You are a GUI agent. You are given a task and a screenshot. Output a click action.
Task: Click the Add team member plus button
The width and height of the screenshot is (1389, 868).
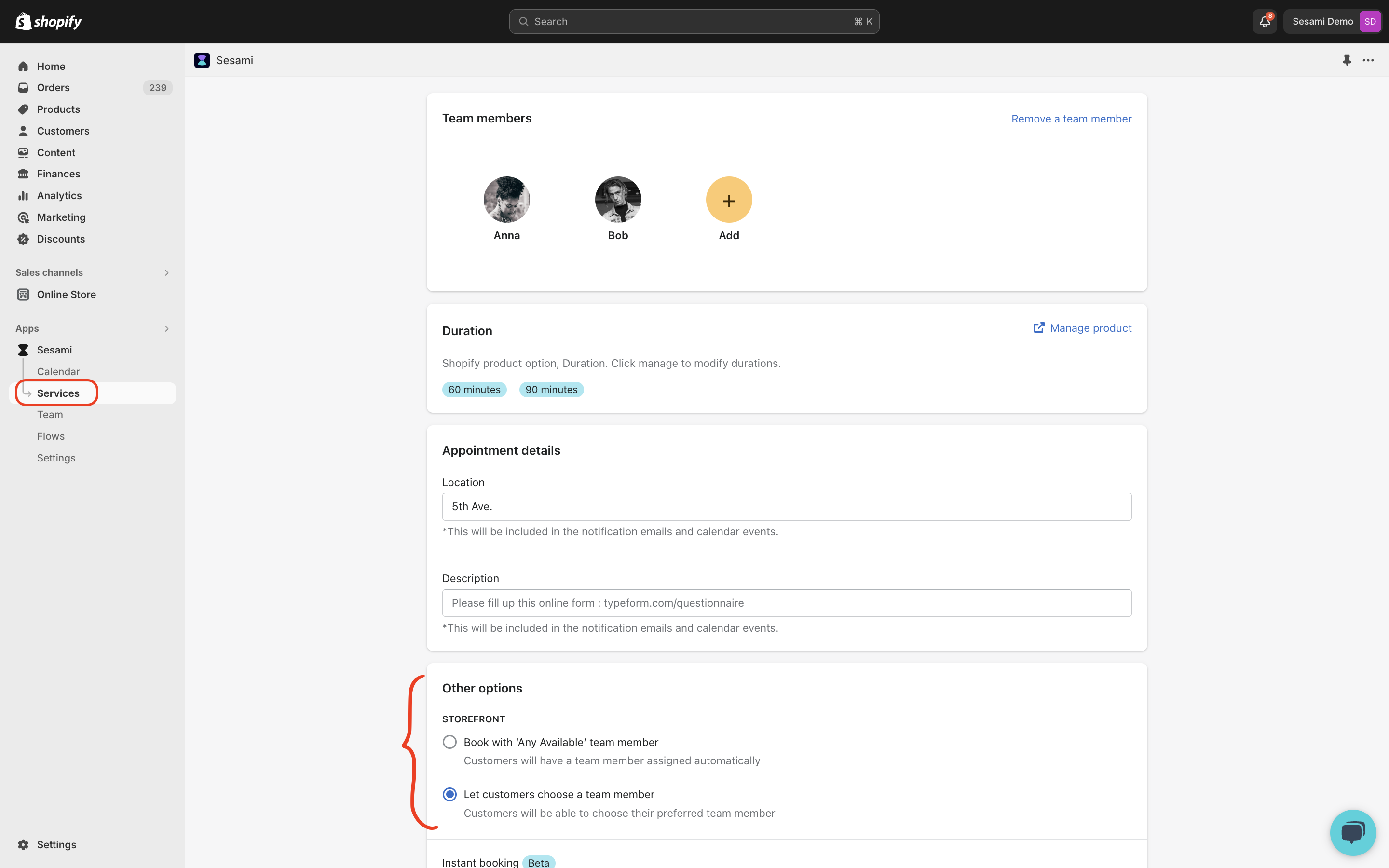(x=728, y=200)
